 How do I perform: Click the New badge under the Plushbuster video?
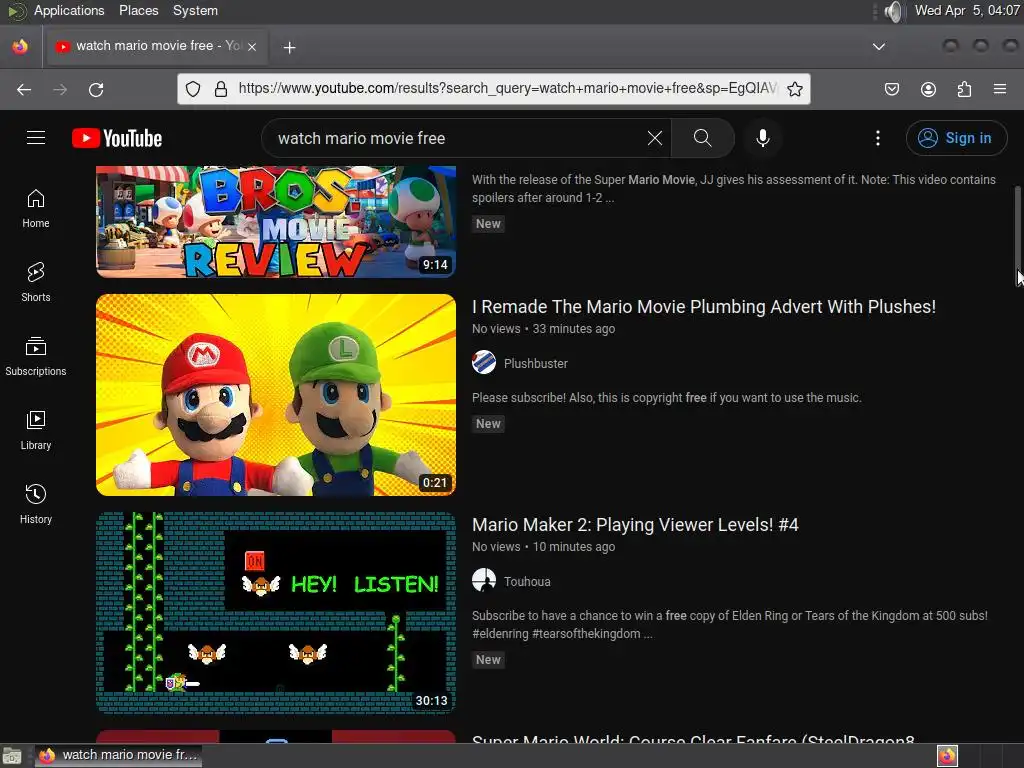[x=488, y=423]
